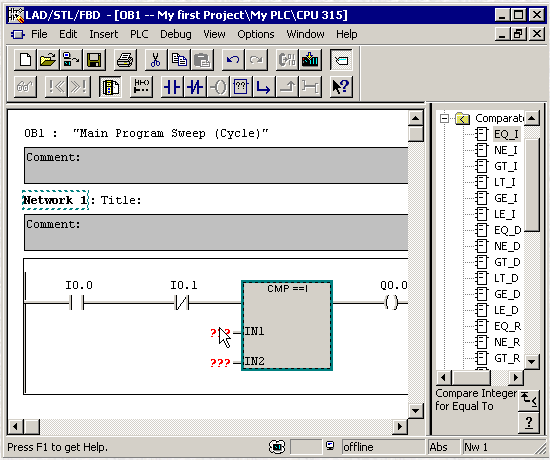Insert an output coil element
The image size is (550, 460).
(x=218, y=87)
